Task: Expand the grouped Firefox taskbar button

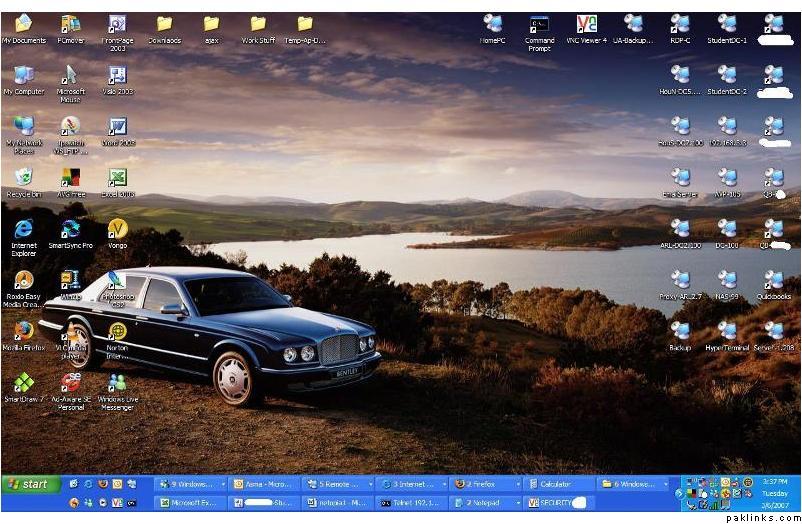Action: (x=485, y=484)
